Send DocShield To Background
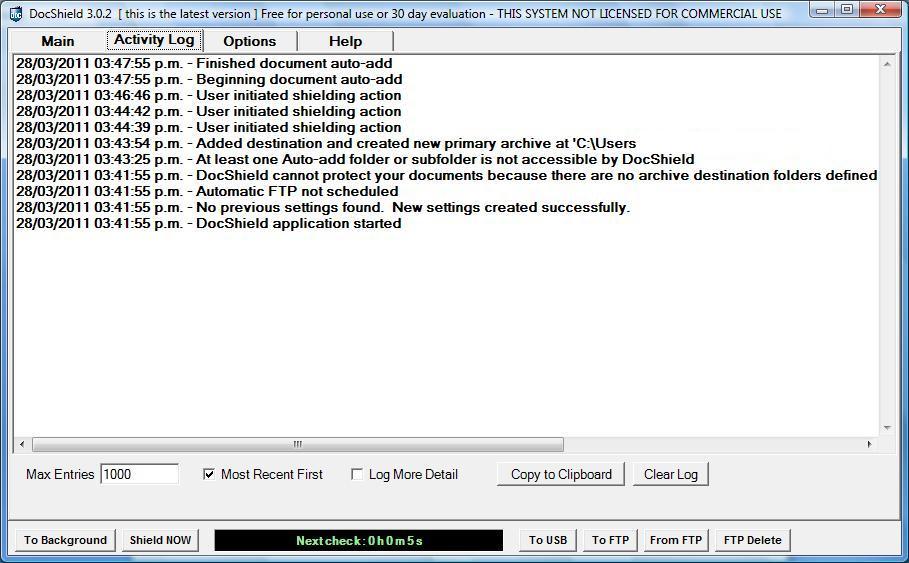The image size is (909, 563). click(66, 540)
